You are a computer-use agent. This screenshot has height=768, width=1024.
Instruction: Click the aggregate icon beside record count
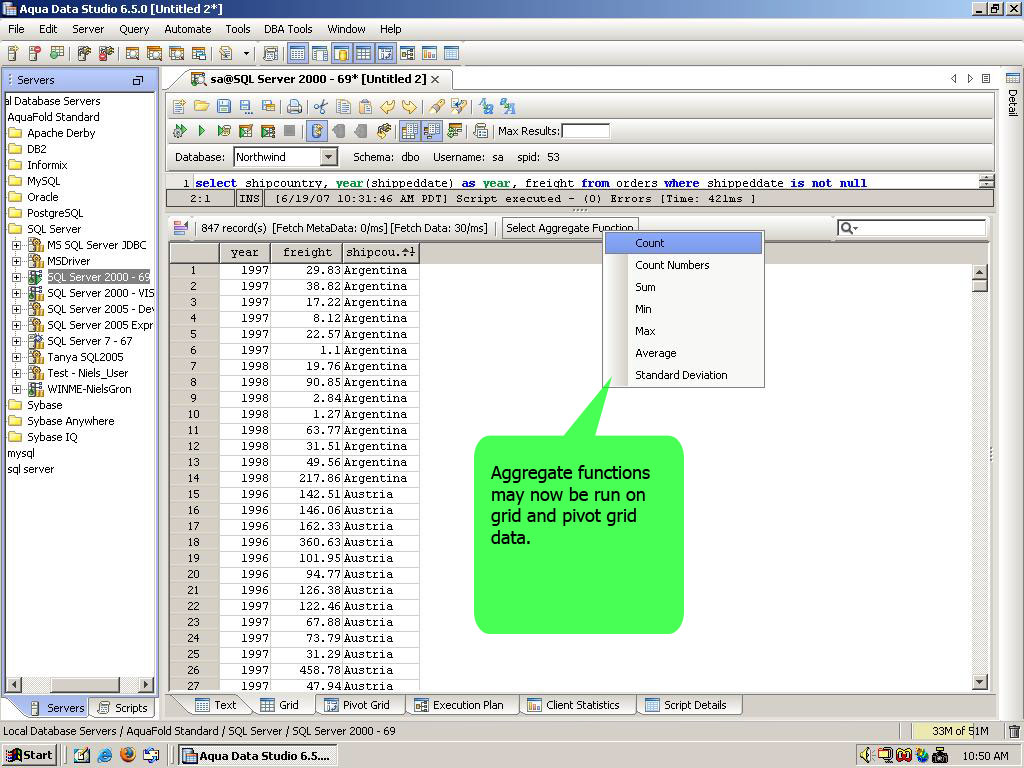tap(181, 228)
